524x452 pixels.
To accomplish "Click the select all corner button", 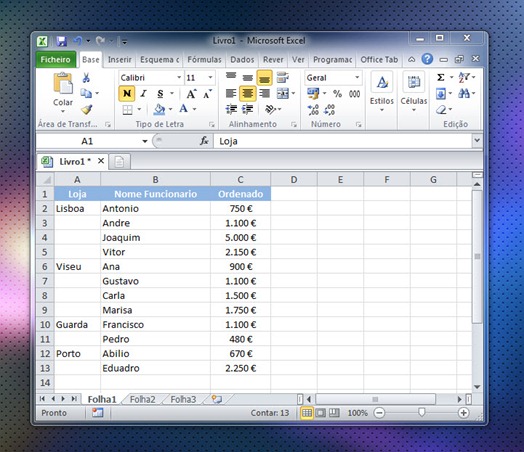I will pos(45,180).
